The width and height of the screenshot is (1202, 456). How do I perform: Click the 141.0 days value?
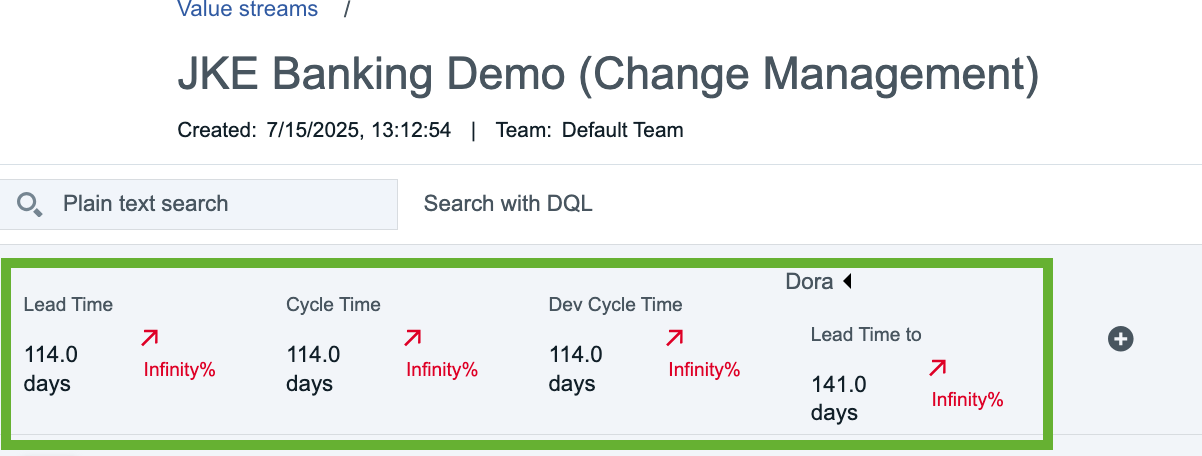pos(839,398)
